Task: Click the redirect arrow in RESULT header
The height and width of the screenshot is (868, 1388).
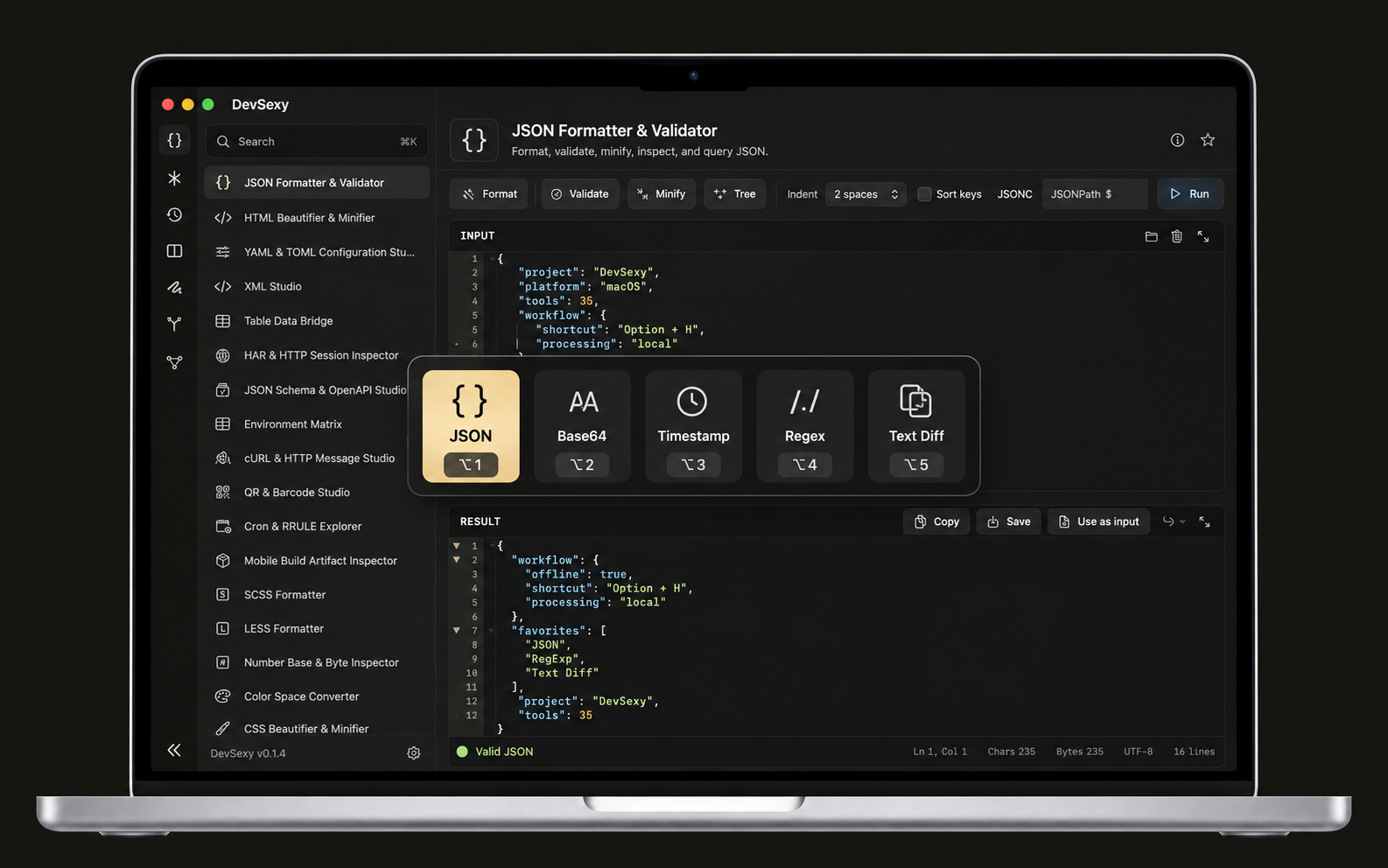Action: point(1167,521)
